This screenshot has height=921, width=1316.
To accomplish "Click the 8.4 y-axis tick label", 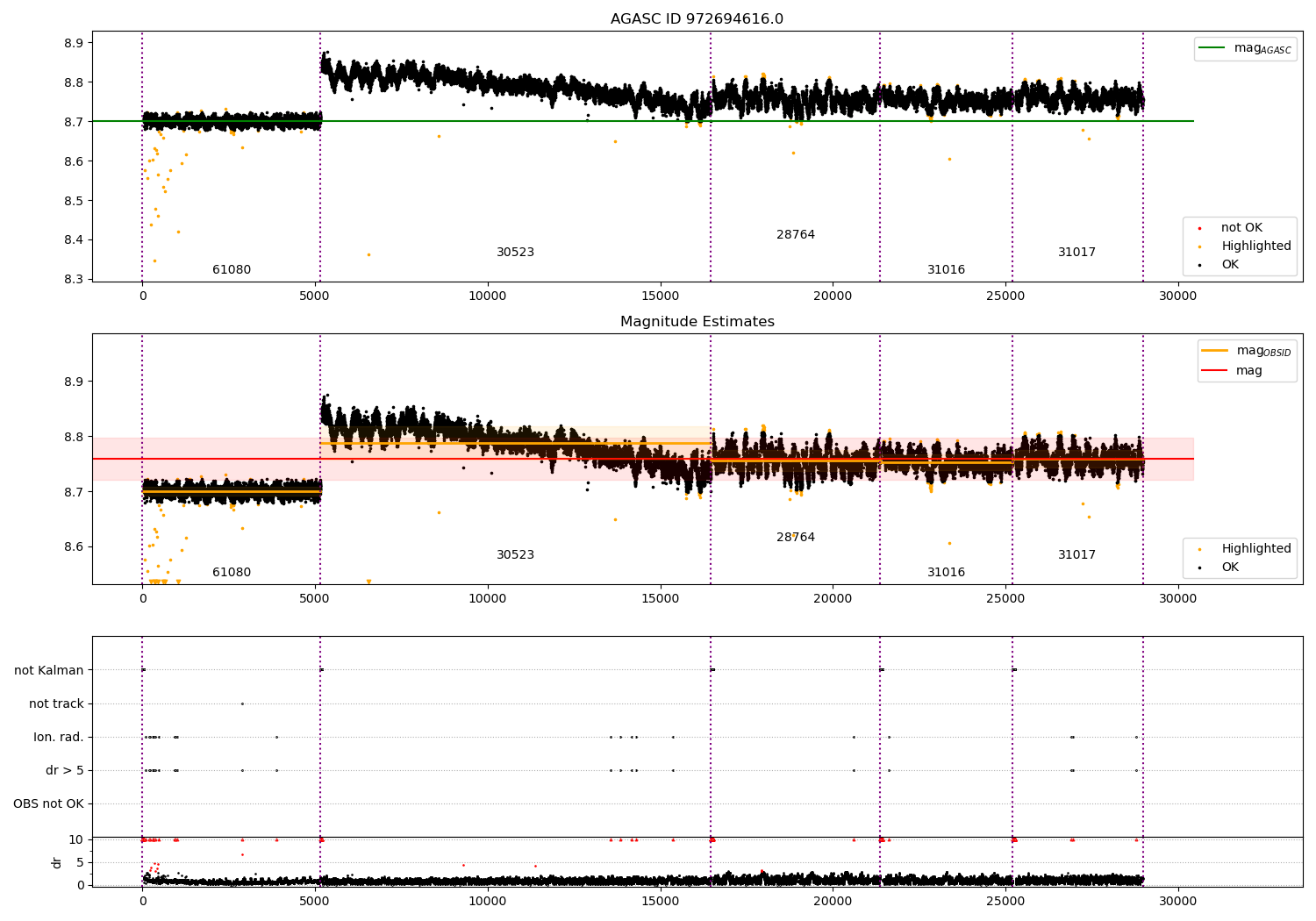I will pos(74,240).
